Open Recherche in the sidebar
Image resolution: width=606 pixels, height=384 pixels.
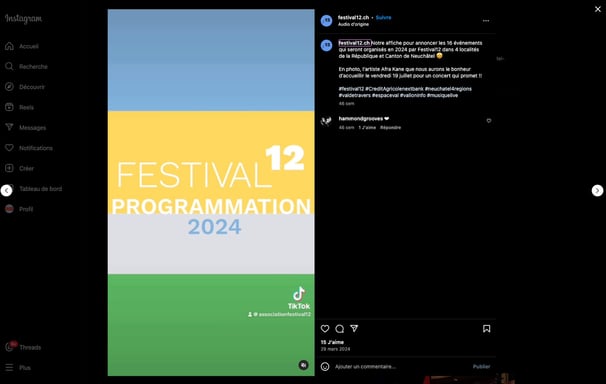[x=26, y=66]
